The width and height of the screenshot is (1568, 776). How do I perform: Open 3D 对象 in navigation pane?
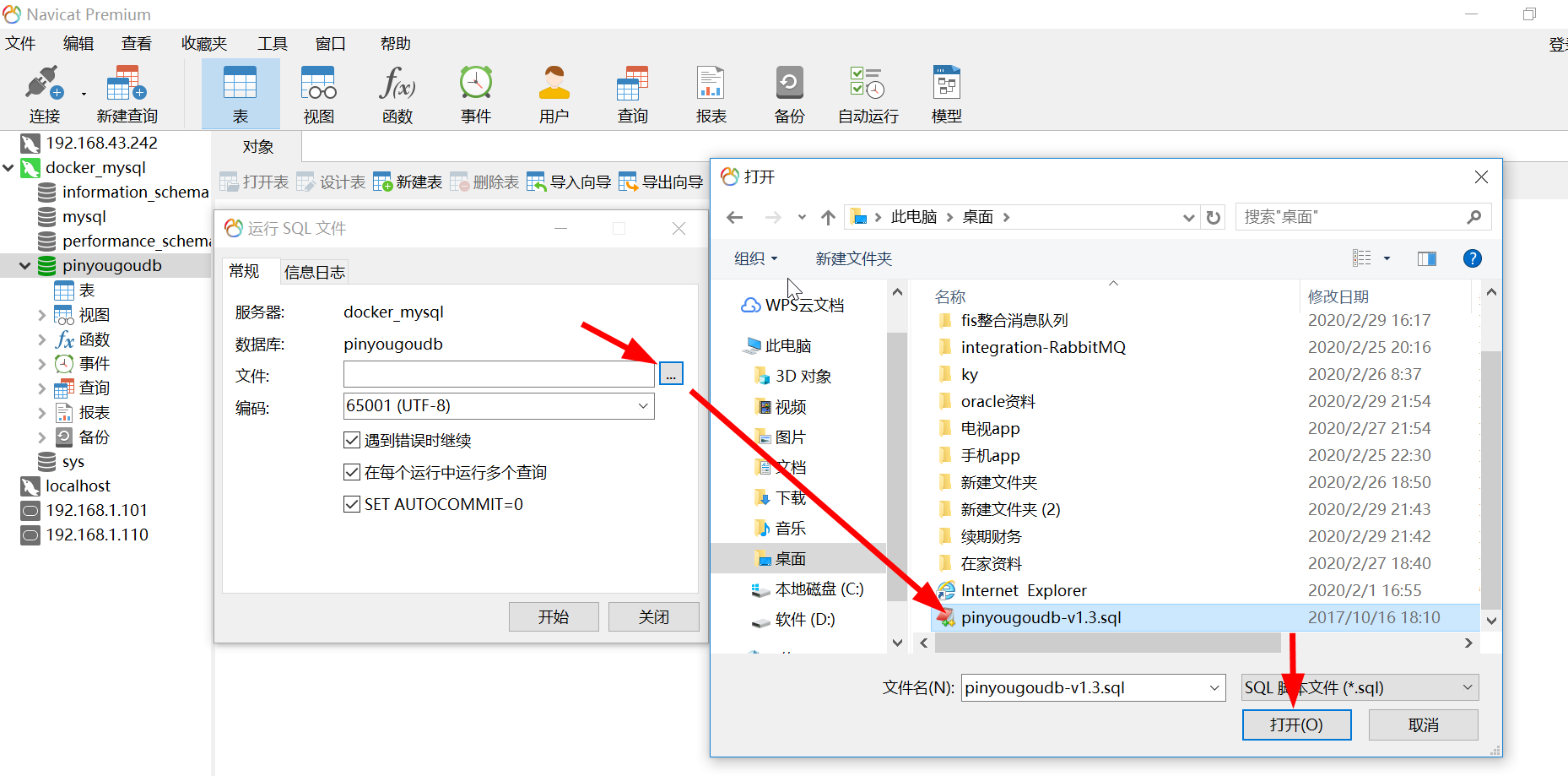[x=793, y=376]
